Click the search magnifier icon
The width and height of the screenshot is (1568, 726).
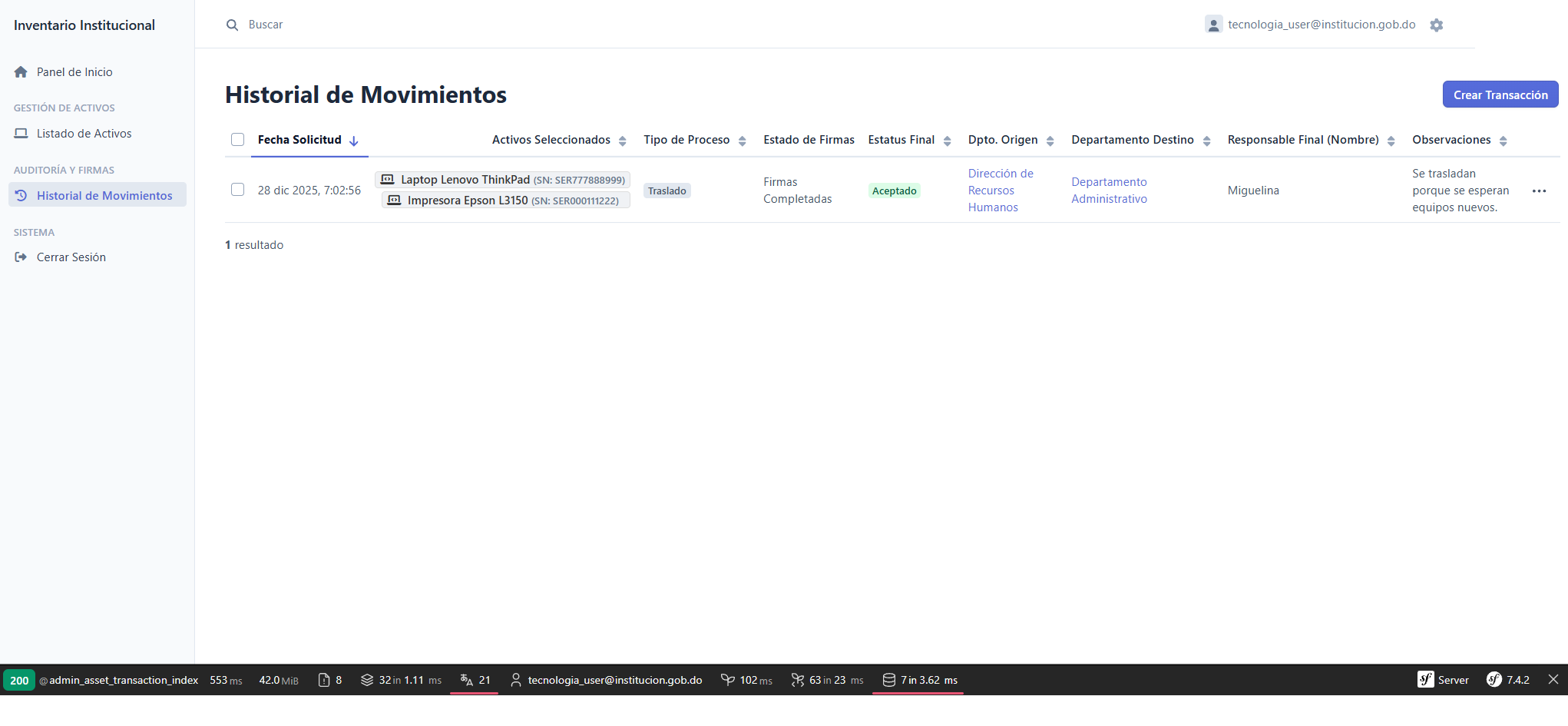pyautogui.click(x=232, y=25)
